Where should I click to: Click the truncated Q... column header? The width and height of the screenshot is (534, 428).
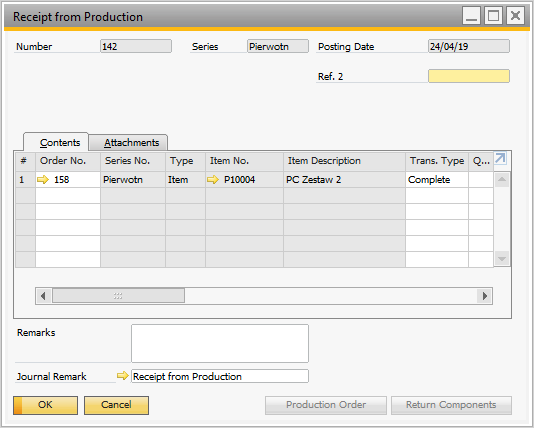point(481,161)
